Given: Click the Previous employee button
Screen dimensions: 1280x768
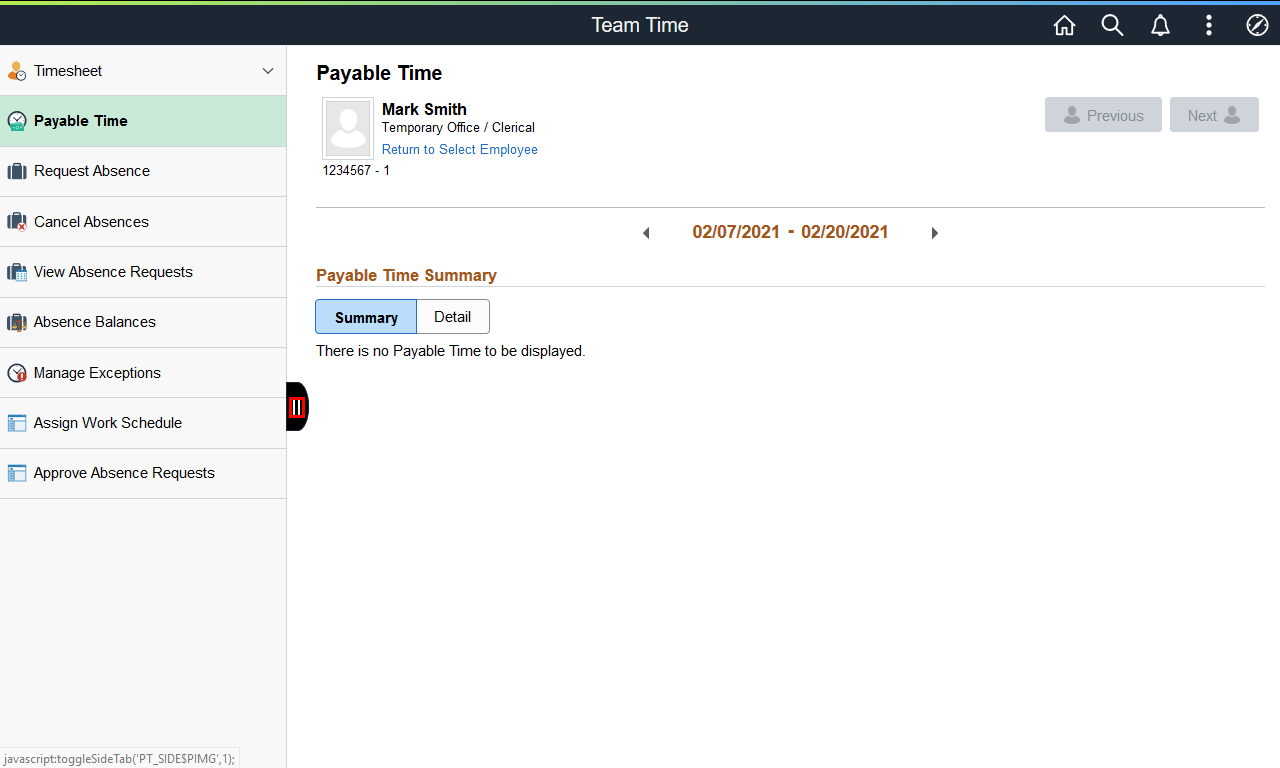Looking at the screenshot, I should click(1103, 115).
